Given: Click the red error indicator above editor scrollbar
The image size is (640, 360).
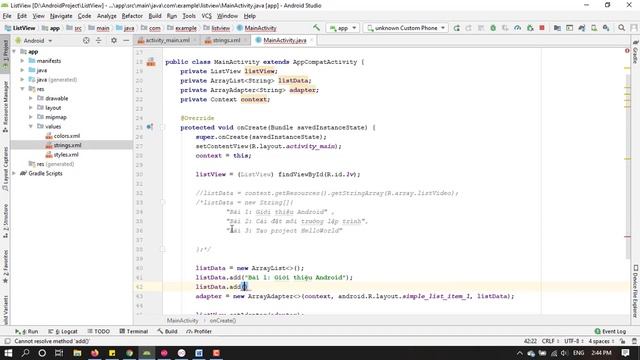Looking at the screenshot, I should 627,51.
